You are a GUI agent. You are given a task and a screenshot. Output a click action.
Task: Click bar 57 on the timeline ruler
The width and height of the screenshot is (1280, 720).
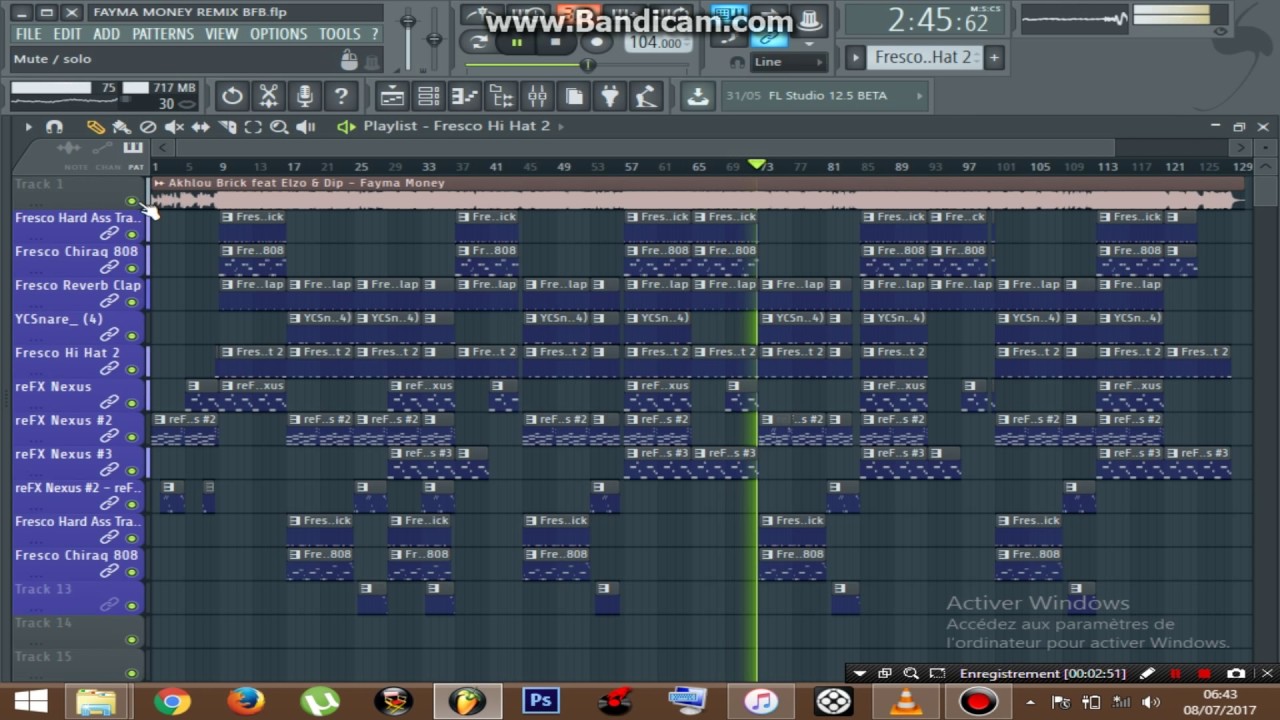tap(631, 167)
